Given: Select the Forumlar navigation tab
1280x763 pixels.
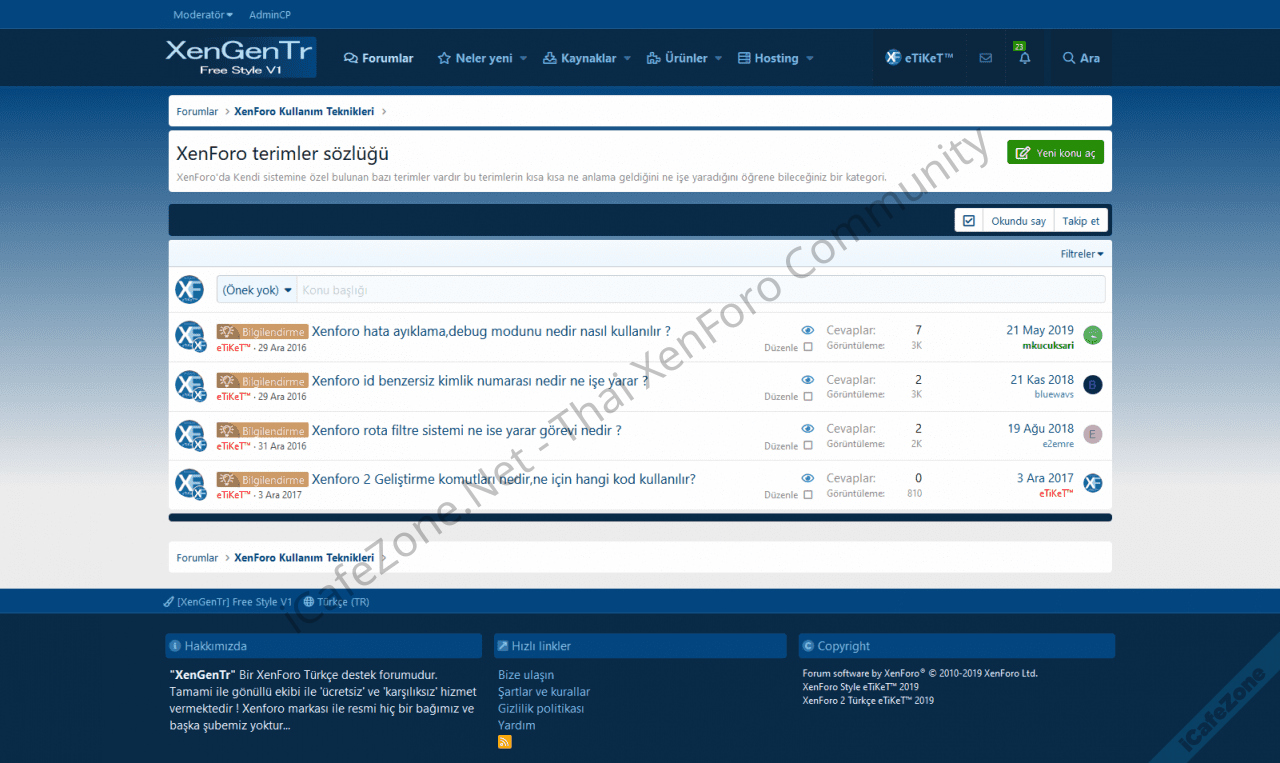Looking at the screenshot, I should coord(378,59).
